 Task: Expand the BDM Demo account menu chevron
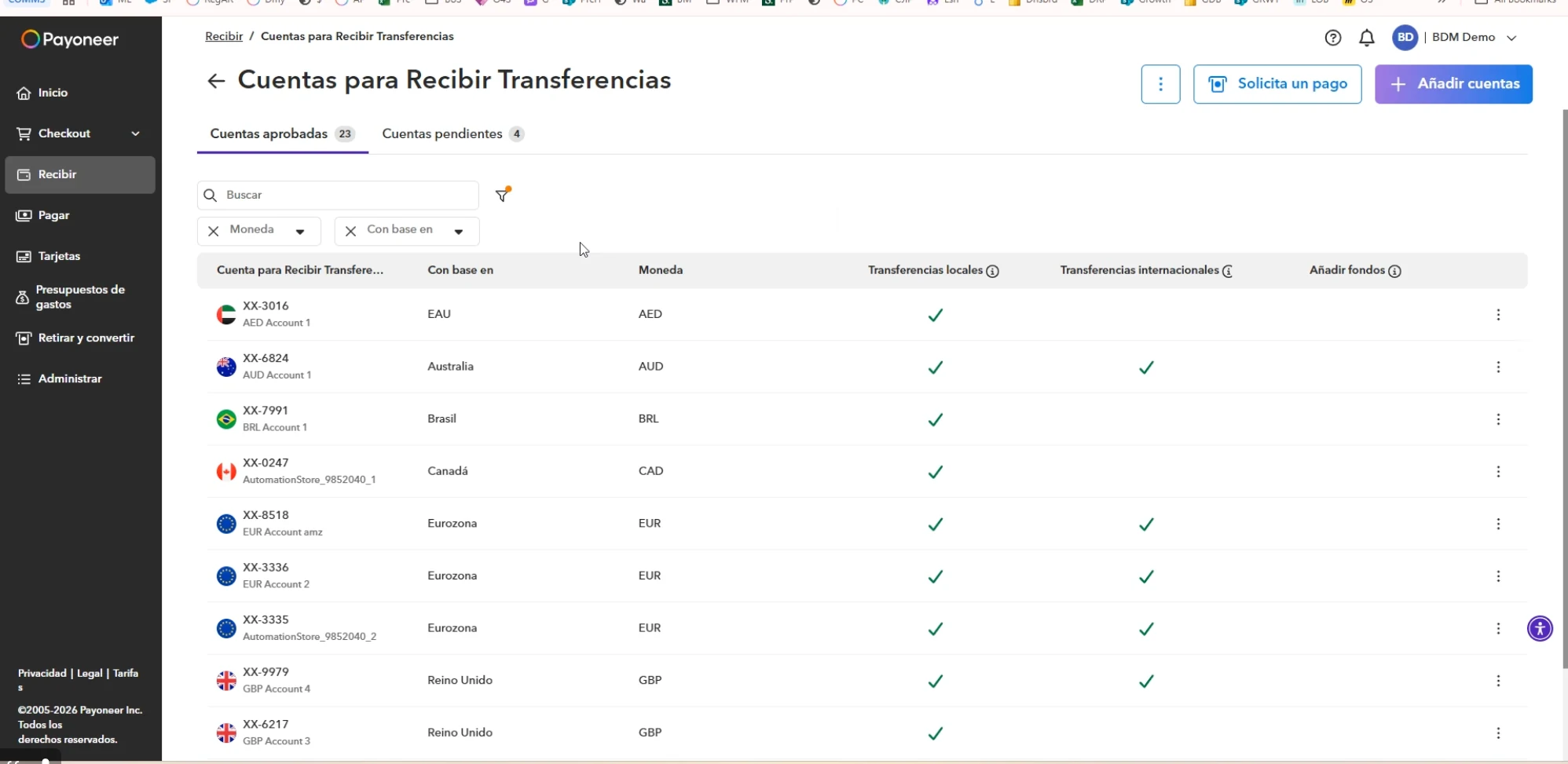tap(1511, 38)
